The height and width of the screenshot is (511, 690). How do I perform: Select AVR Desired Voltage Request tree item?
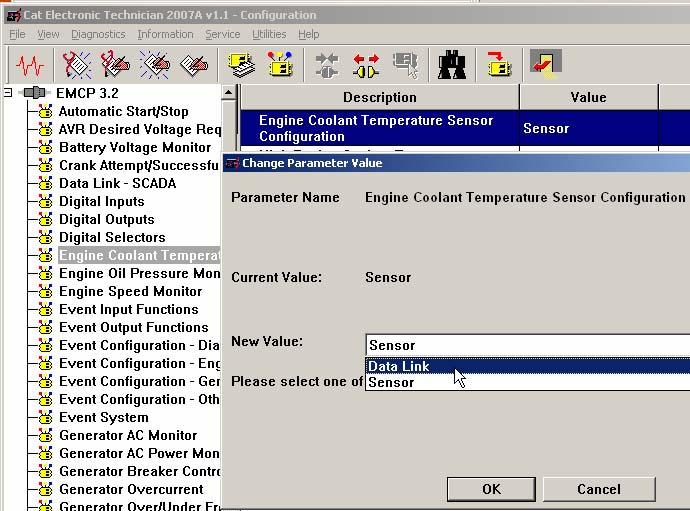(139, 129)
